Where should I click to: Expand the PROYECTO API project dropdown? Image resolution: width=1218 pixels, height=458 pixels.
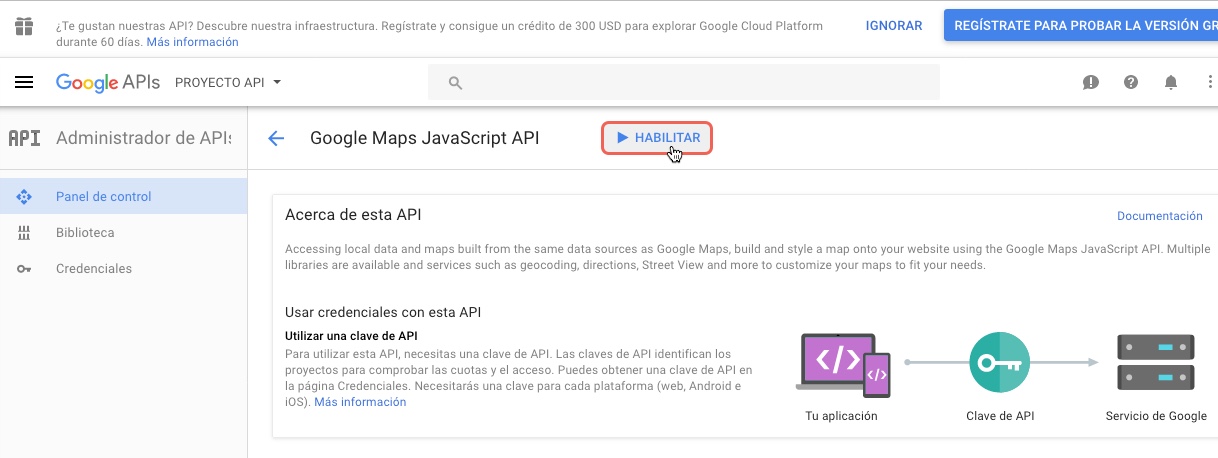229,82
